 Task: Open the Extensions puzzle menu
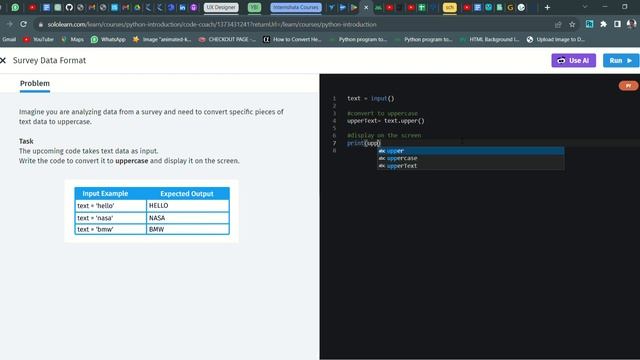coord(603,24)
